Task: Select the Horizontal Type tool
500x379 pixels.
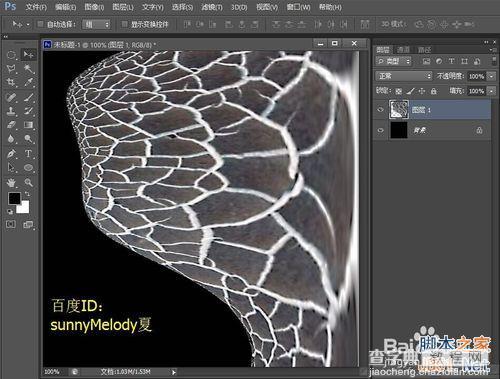Action: click(29, 154)
